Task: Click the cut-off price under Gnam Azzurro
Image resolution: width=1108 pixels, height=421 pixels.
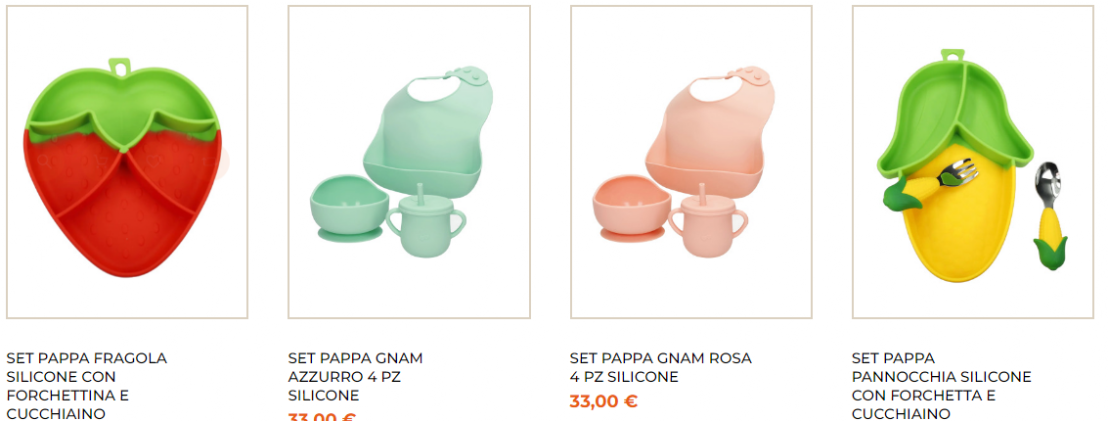Action: [322, 417]
